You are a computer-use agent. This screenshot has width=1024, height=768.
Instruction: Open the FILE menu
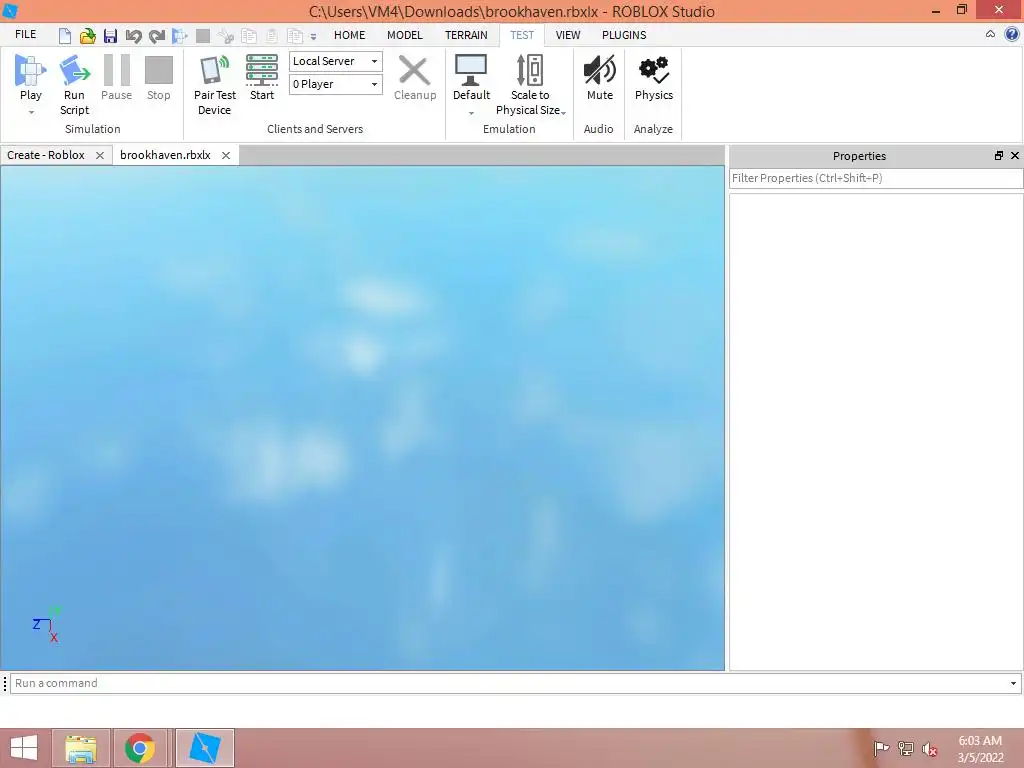click(x=25, y=35)
